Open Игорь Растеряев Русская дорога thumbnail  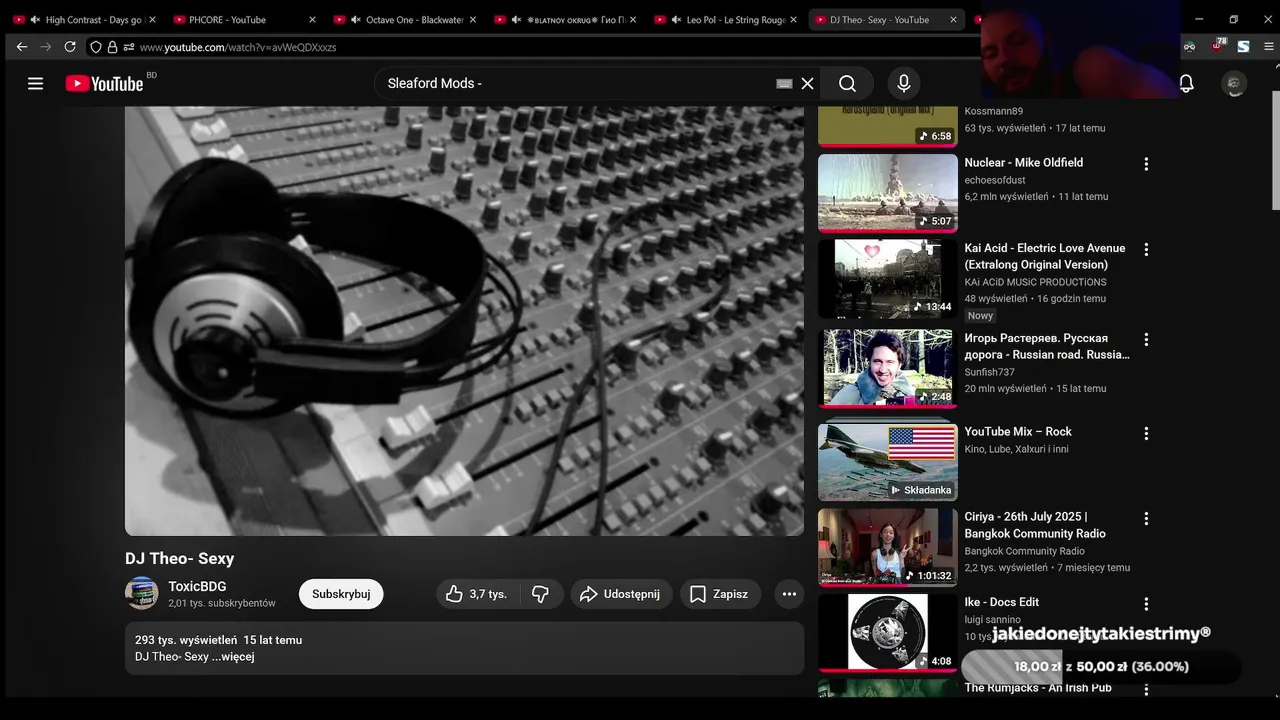(887, 368)
